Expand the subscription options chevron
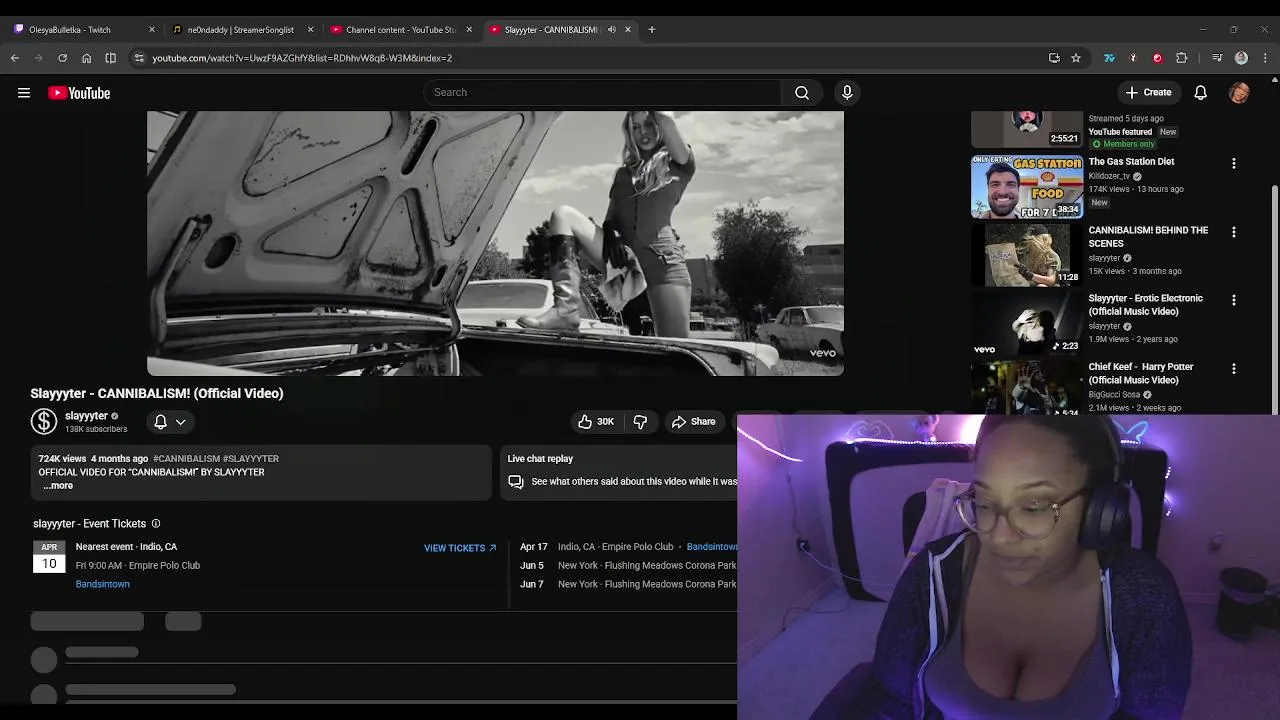1280x720 pixels. 181,422
